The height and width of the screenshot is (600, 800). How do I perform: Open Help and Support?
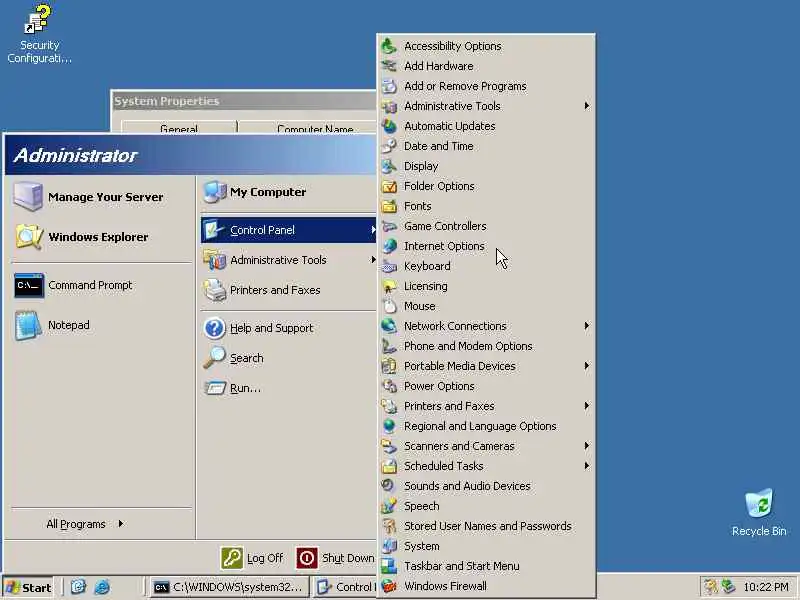click(x=288, y=328)
